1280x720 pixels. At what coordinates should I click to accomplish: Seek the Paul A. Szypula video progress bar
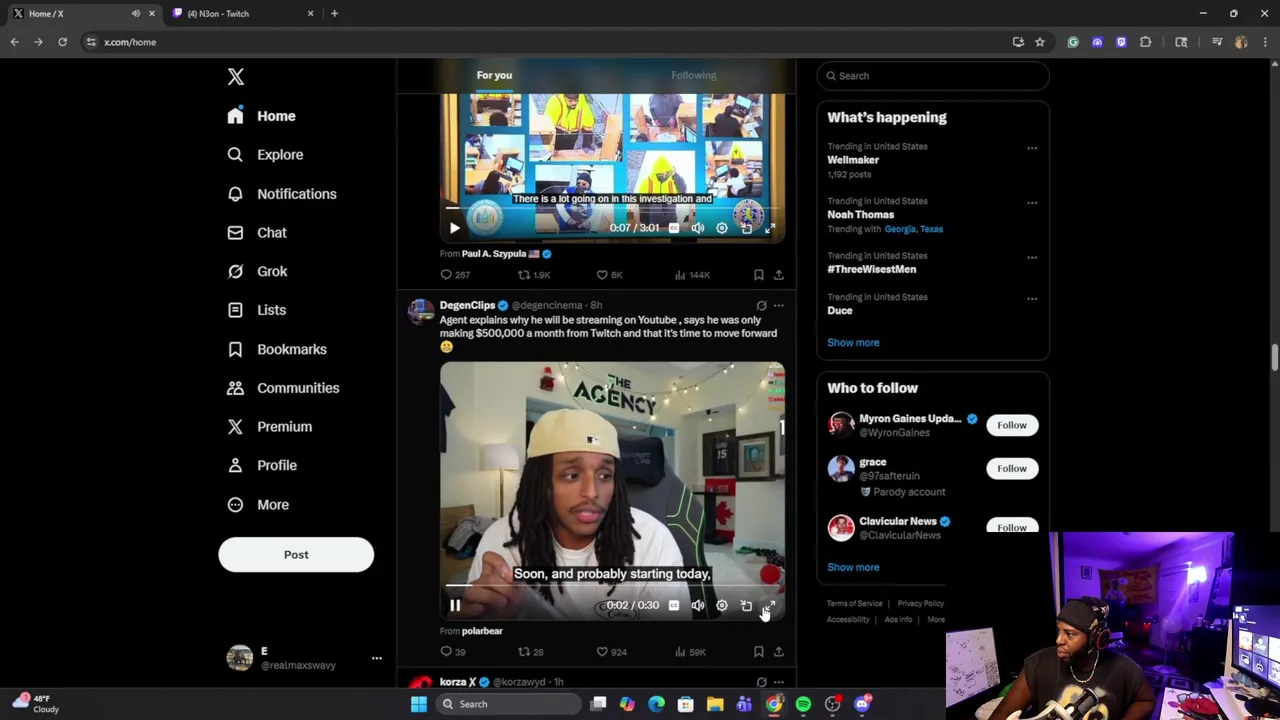(612, 208)
